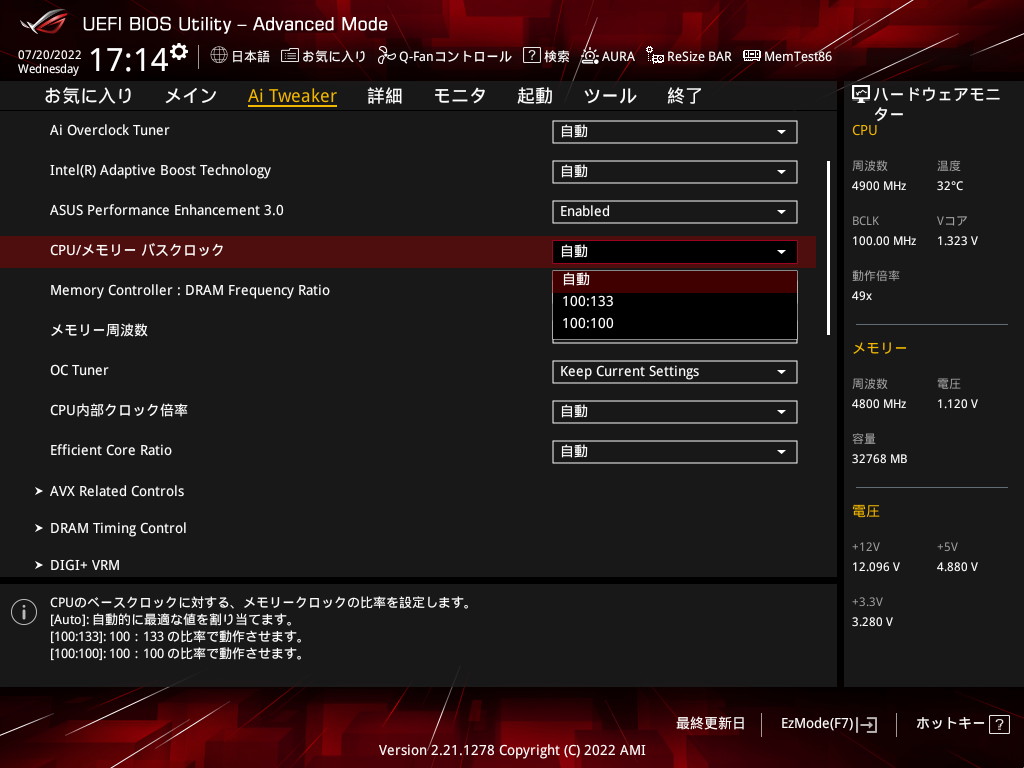Click +12V 12.096 V reading
Image resolution: width=1024 pixels, height=768 pixels.
tap(876, 567)
